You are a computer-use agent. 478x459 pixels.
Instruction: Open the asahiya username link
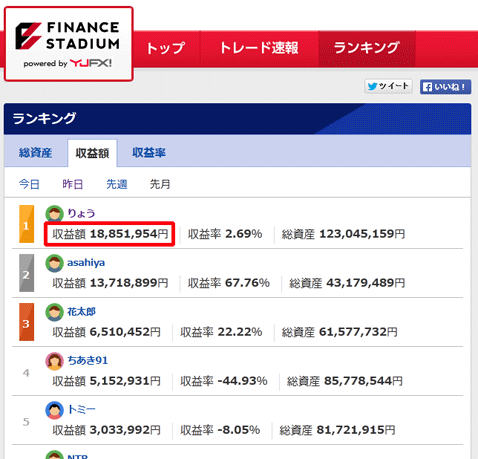tap(86, 263)
